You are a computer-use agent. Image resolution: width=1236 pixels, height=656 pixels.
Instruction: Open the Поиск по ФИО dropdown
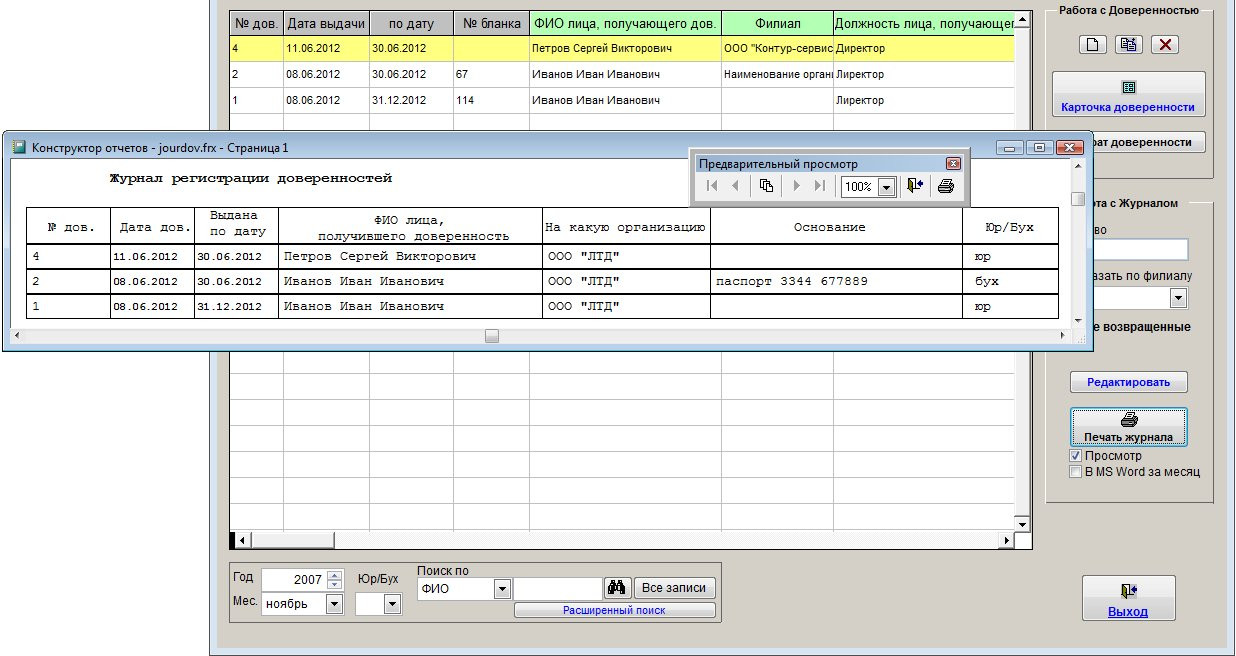[x=502, y=589]
